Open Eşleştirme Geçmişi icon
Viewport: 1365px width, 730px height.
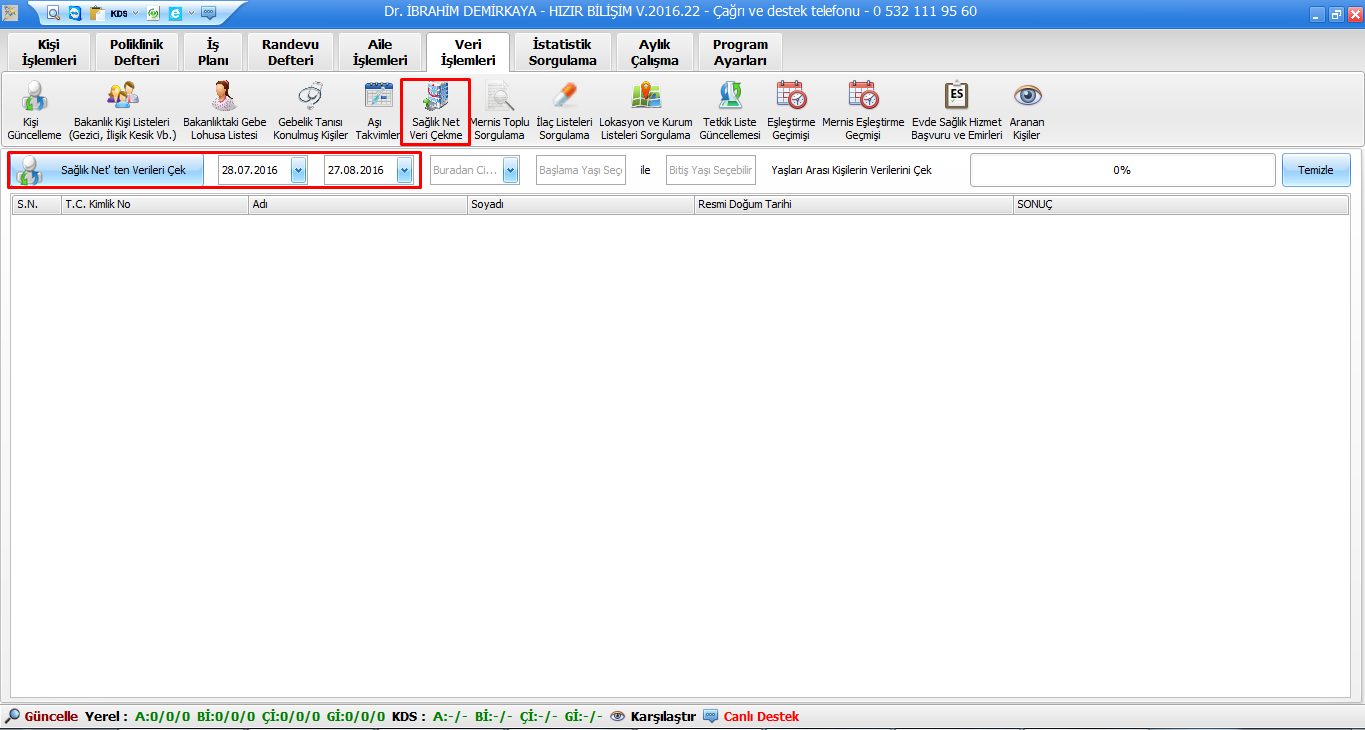click(790, 97)
